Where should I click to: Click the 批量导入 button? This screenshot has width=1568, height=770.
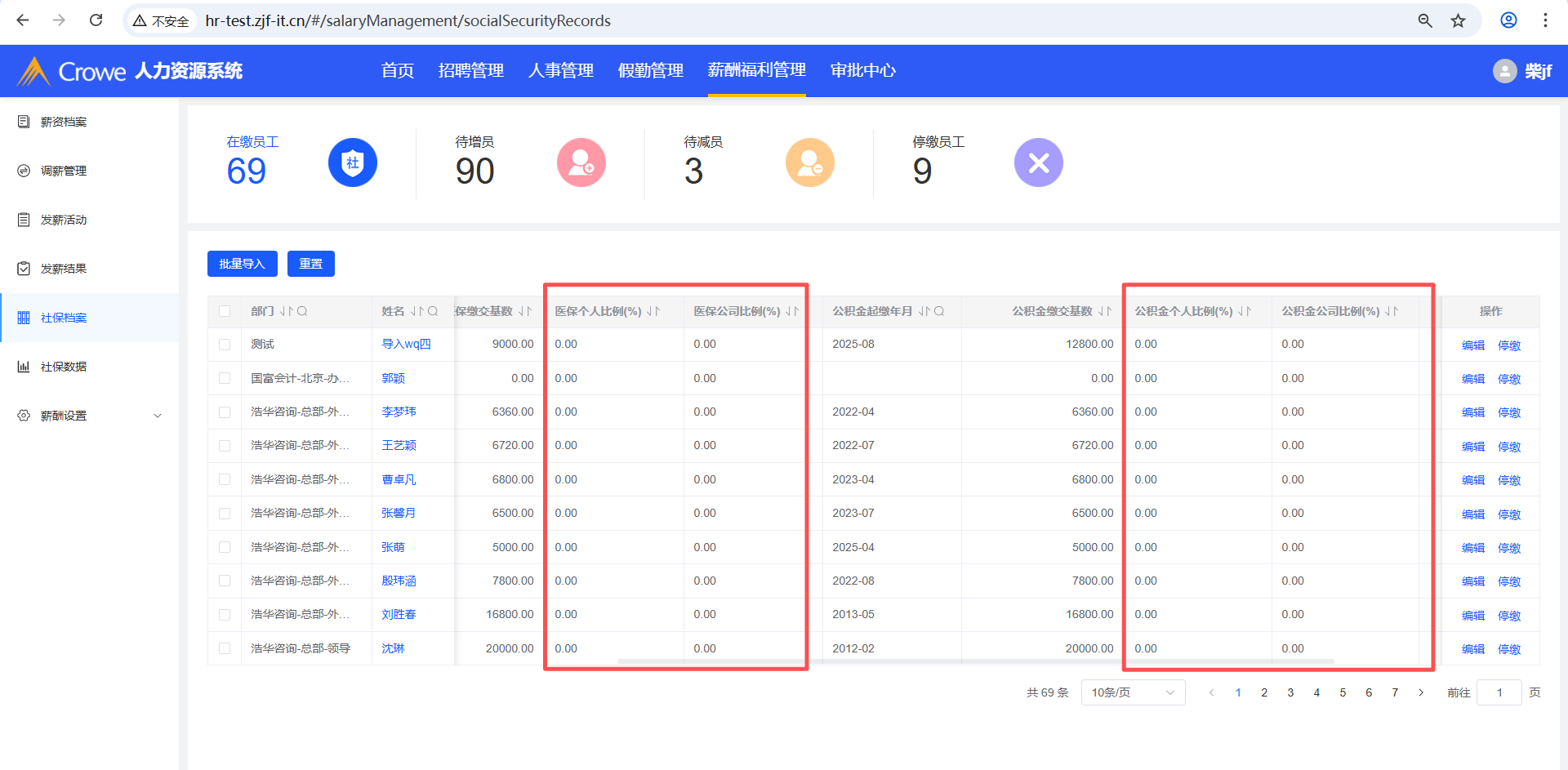[x=242, y=264]
